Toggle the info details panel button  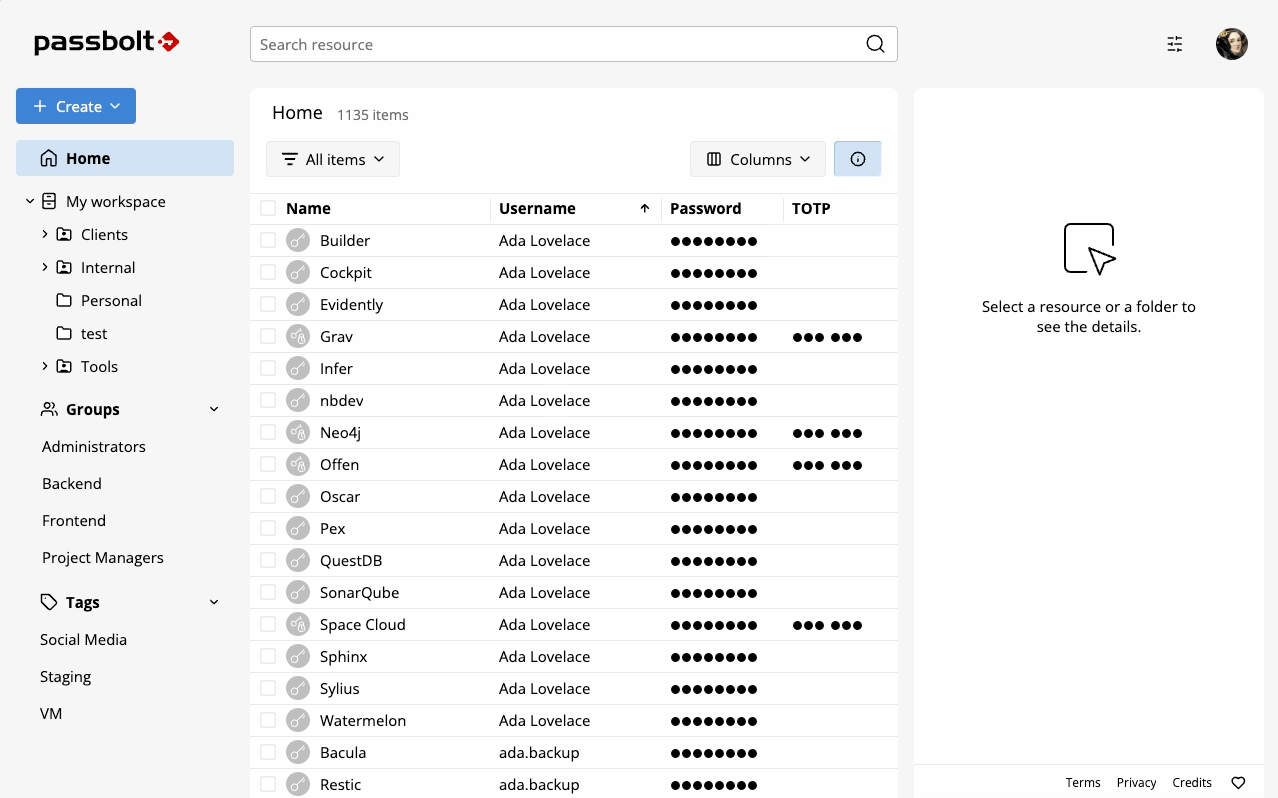[x=858, y=159]
